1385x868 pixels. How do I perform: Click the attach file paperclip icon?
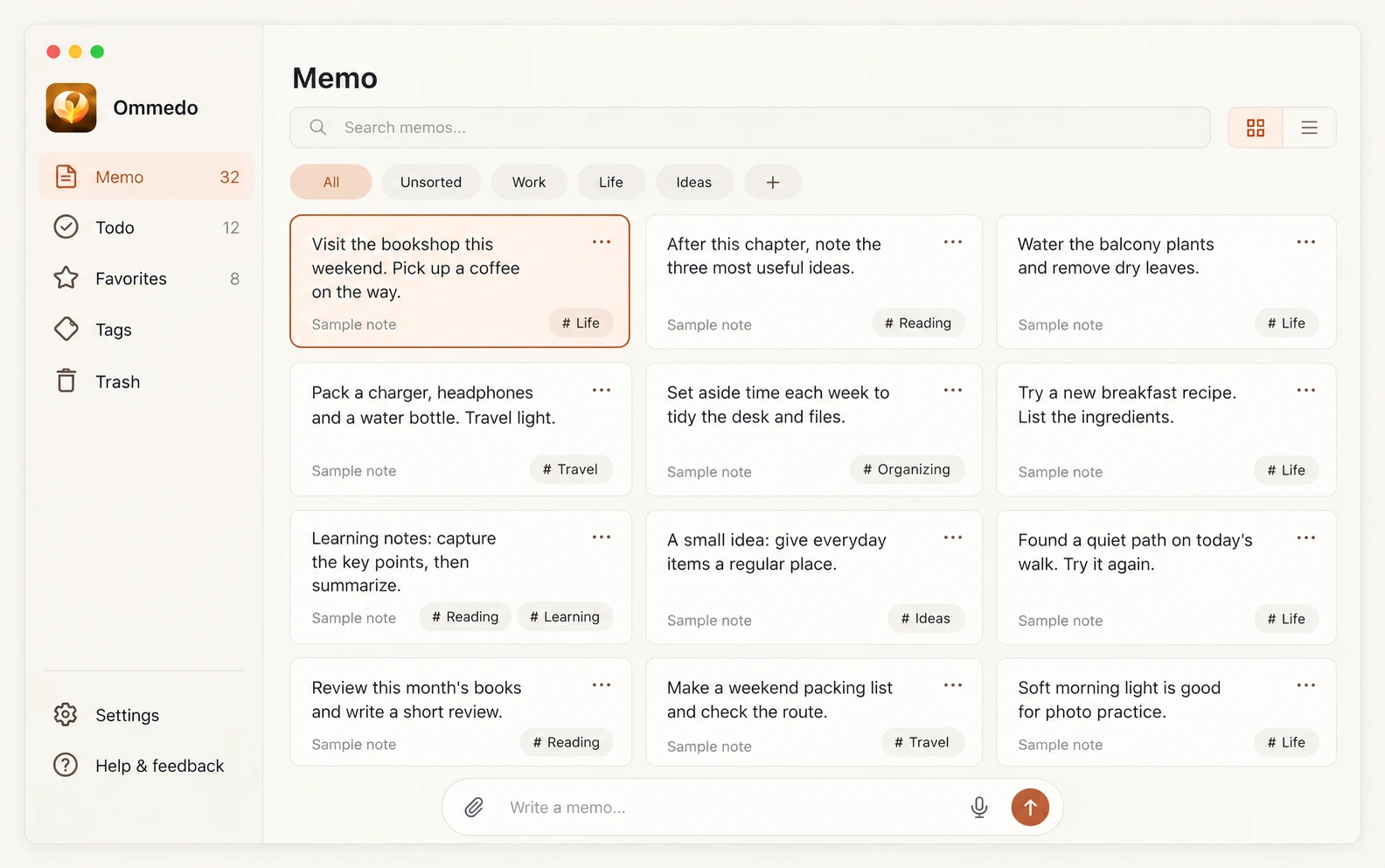[x=474, y=808]
